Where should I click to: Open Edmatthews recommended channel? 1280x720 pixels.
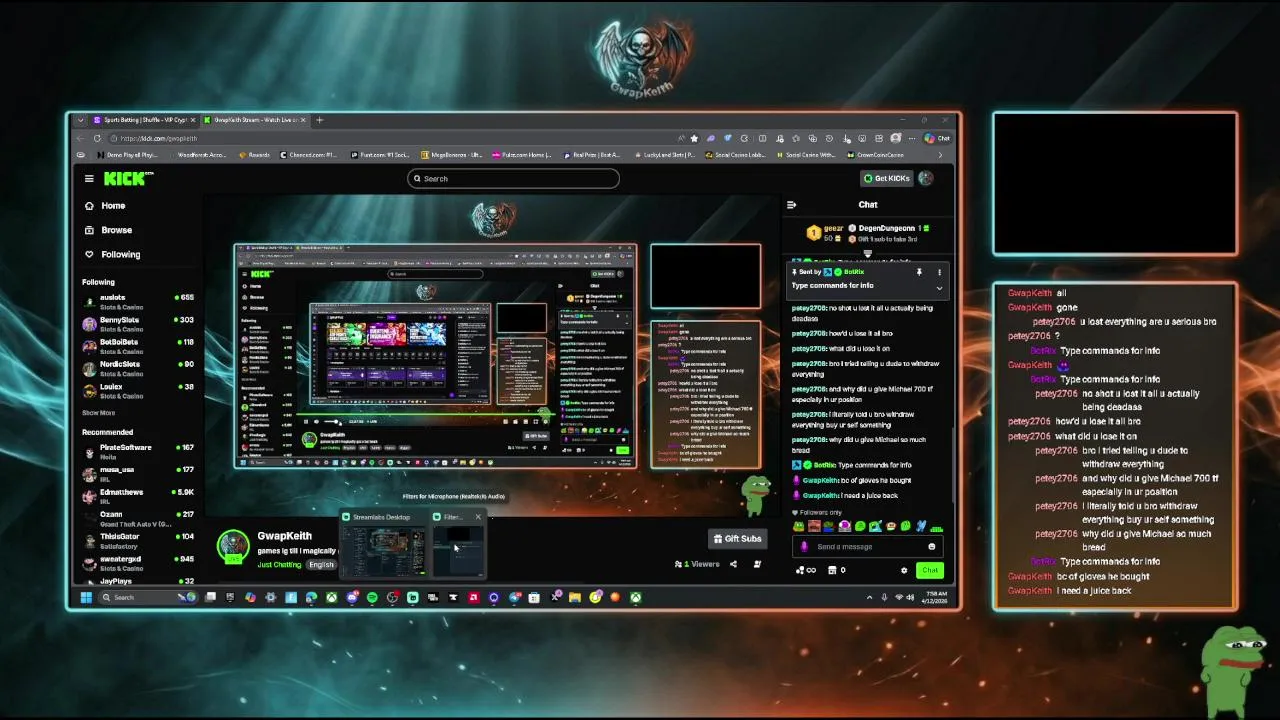(138, 495)
